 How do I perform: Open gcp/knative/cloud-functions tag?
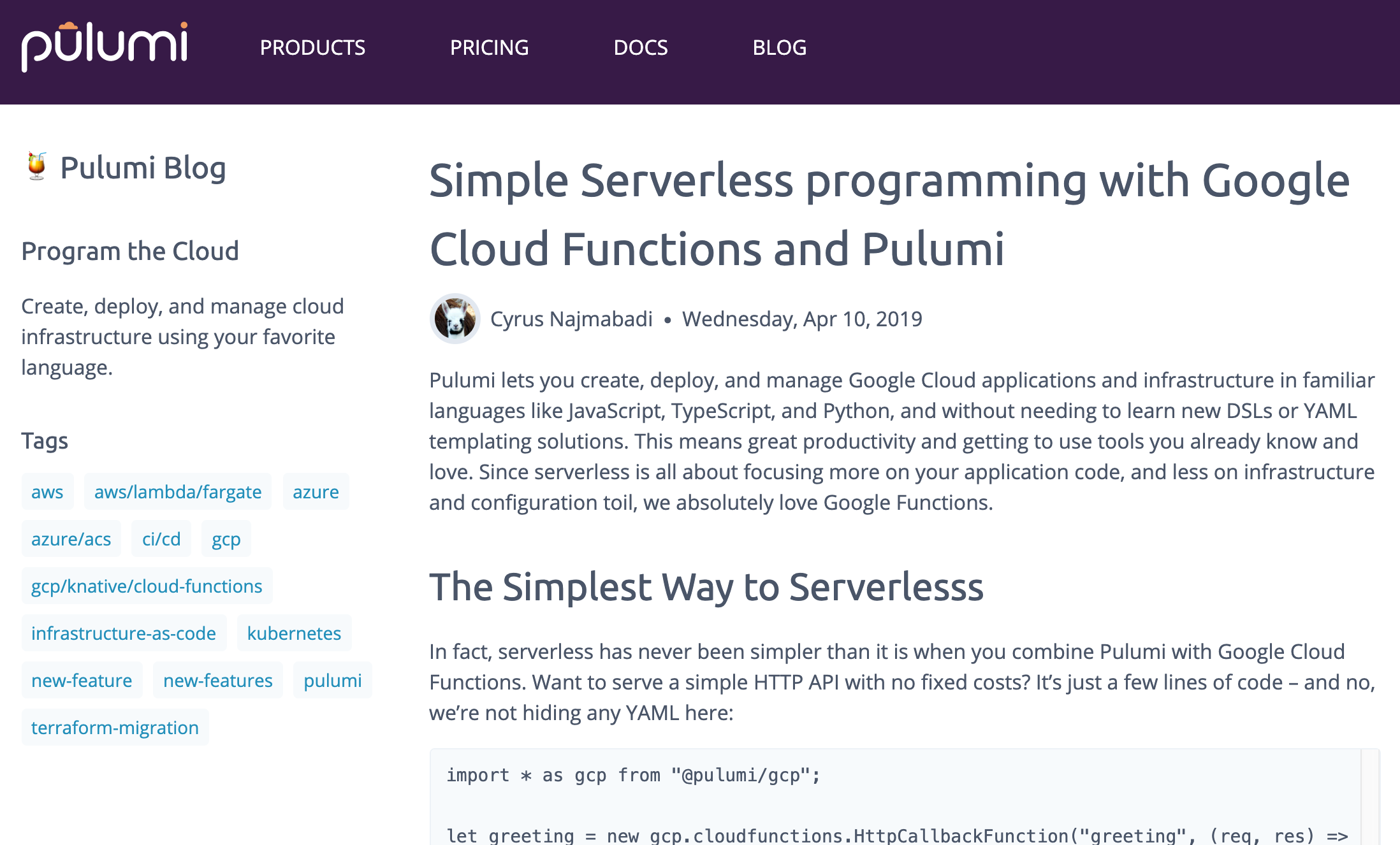[147, 586]
